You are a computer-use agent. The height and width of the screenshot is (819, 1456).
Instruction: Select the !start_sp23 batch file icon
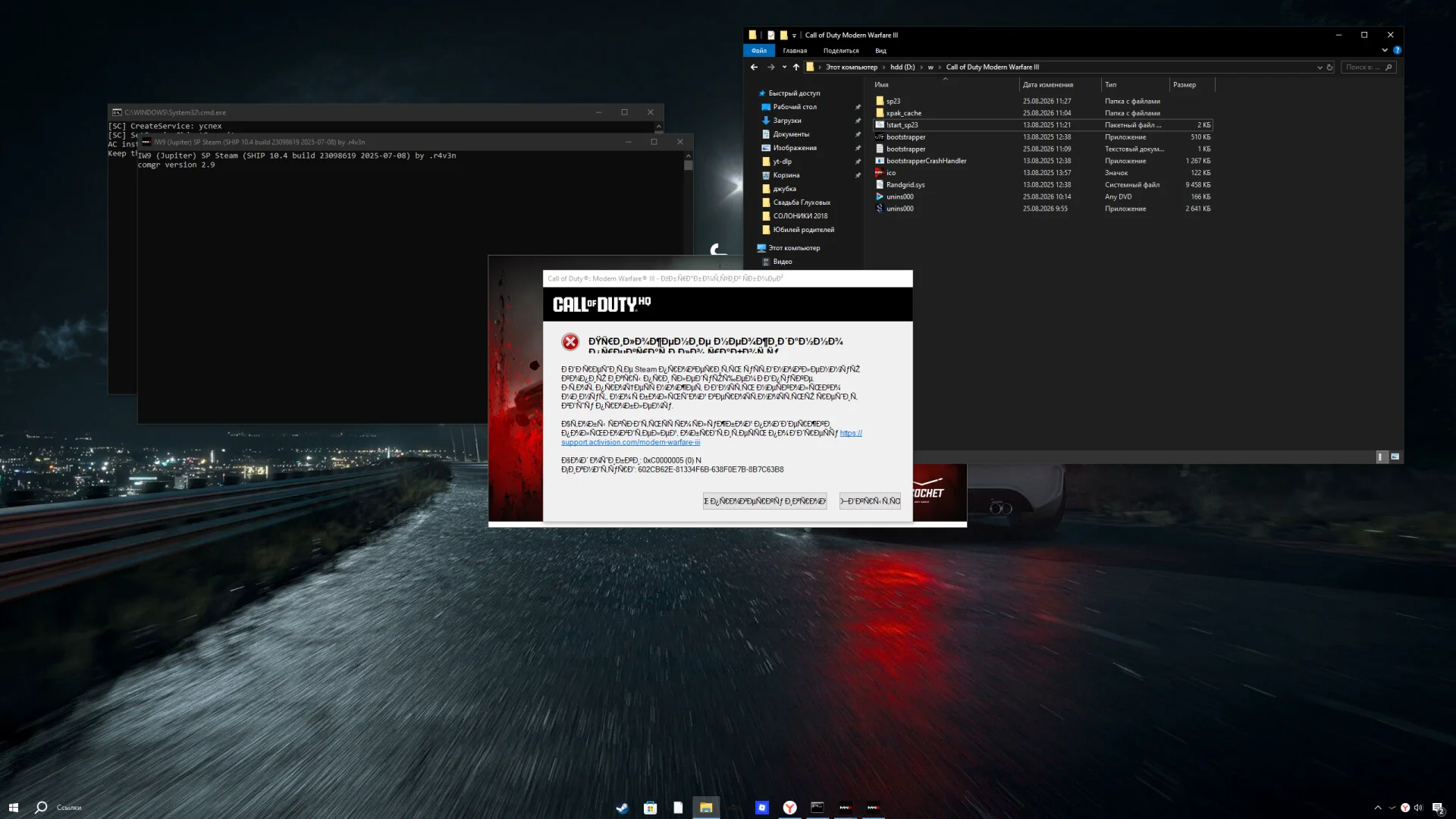pos(880,125)
